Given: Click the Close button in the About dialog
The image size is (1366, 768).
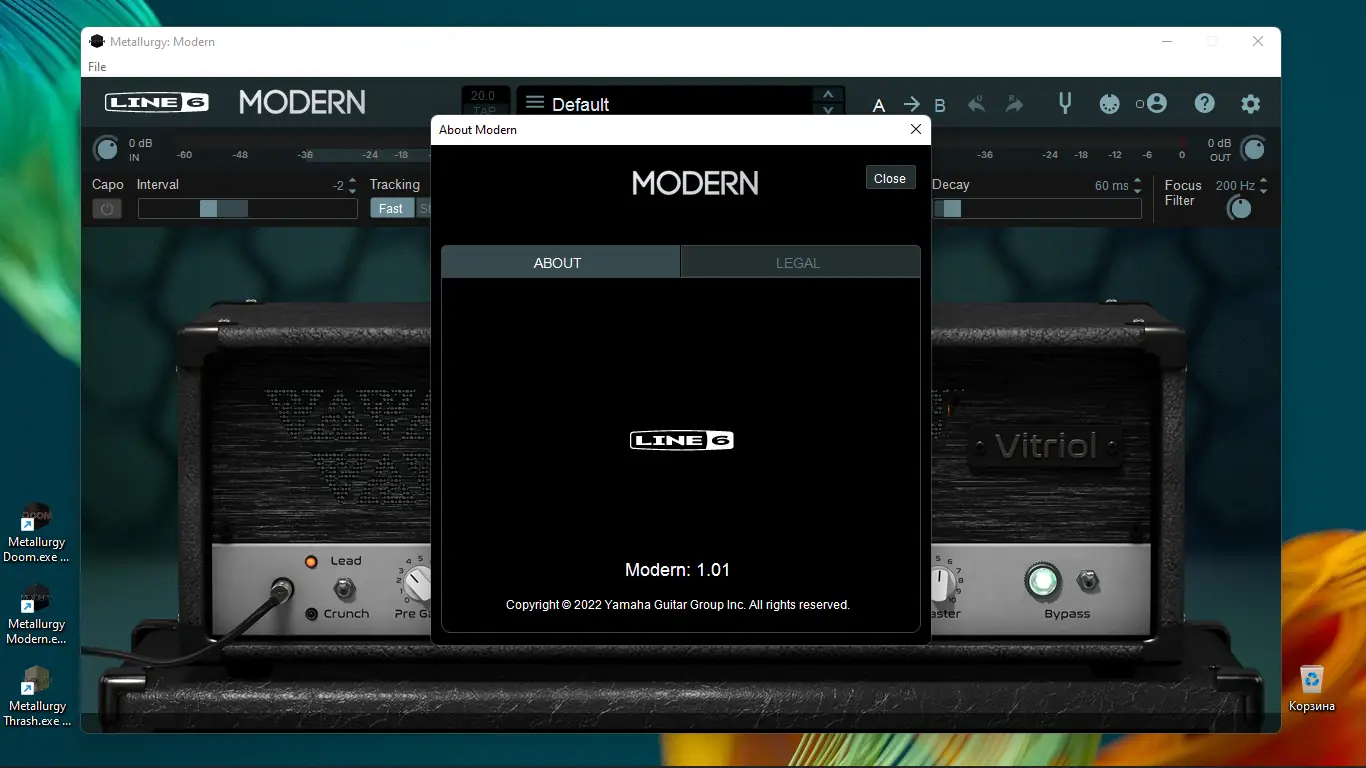Looking at the screenshot, I should (x=890, y=178).
